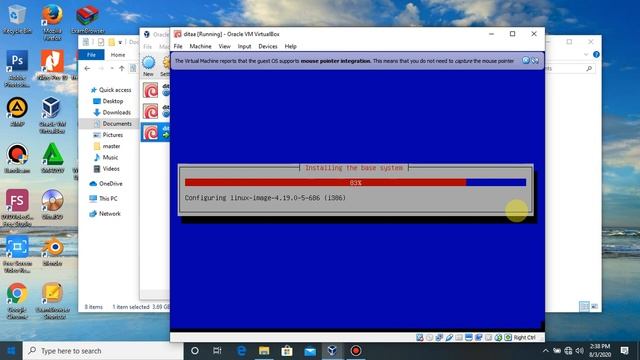
Task: Click the hard disk activity icon in VM status bar
Action: pos(420,338)
